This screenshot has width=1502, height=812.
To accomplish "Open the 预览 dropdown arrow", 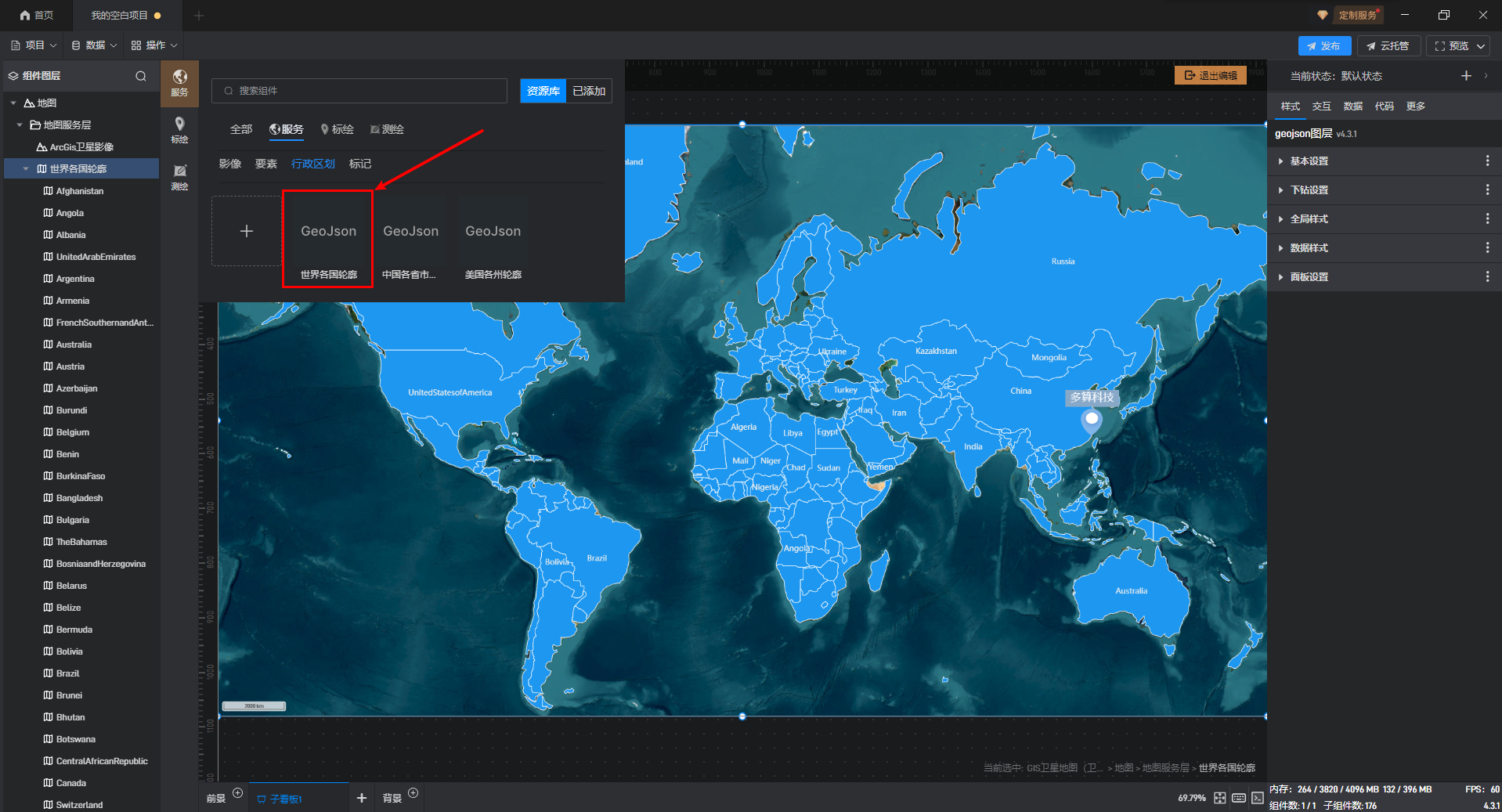I will (1481, 46).
